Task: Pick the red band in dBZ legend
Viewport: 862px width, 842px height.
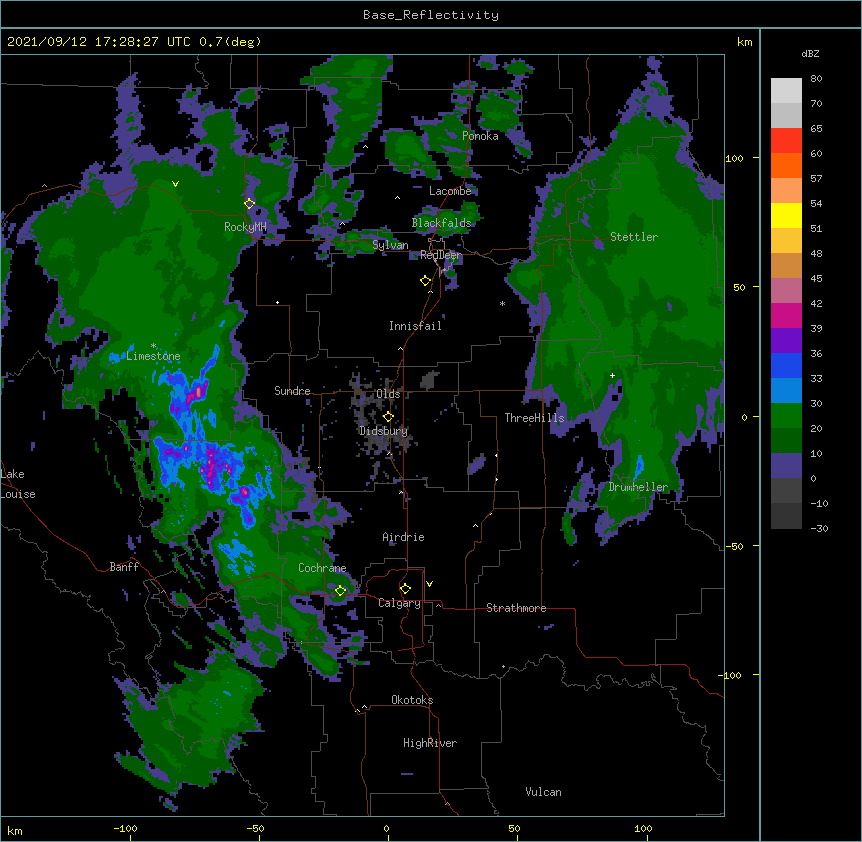Action: coord(786,140)
